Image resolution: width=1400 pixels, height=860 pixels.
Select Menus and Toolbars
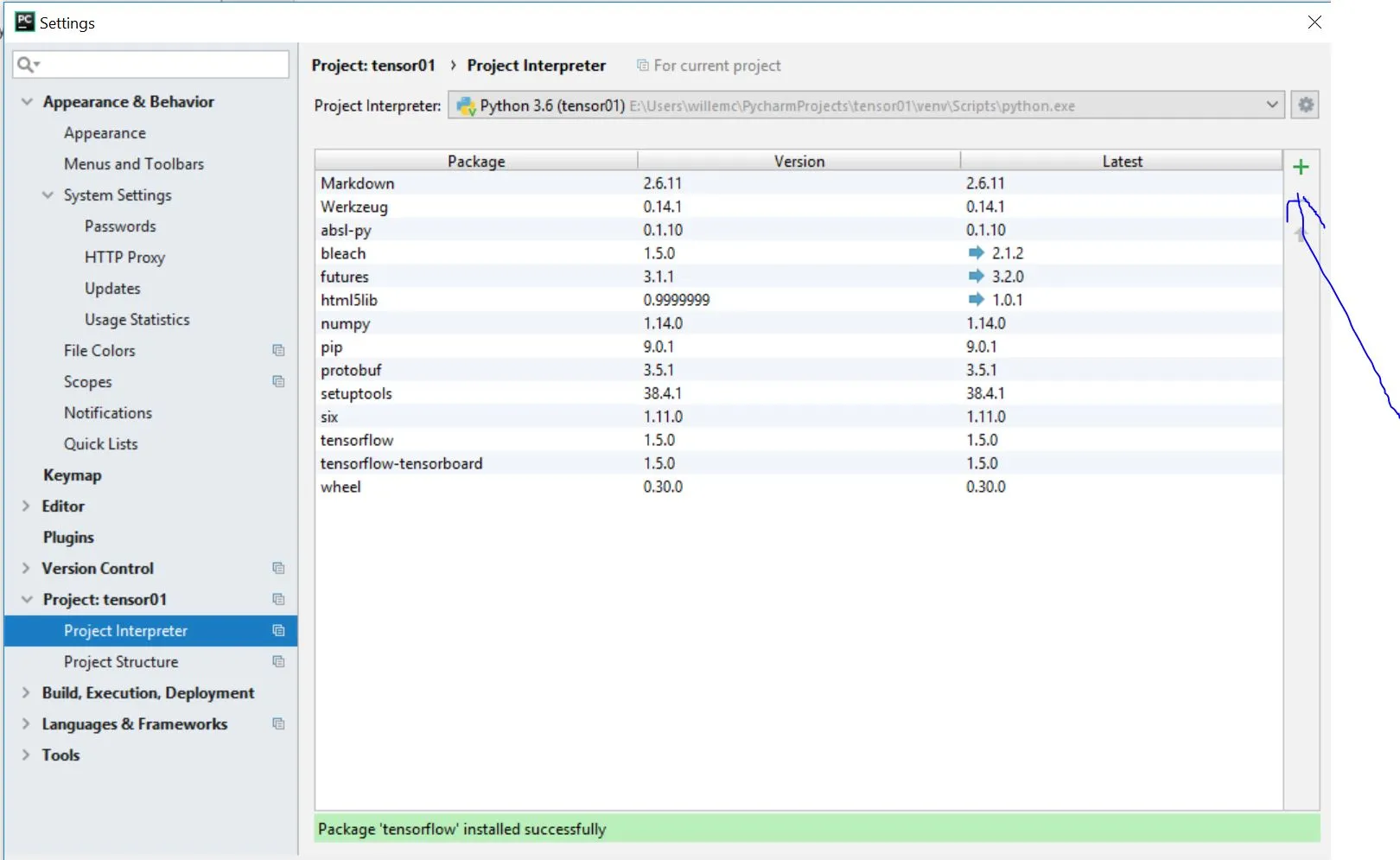(x=134, y=164)
